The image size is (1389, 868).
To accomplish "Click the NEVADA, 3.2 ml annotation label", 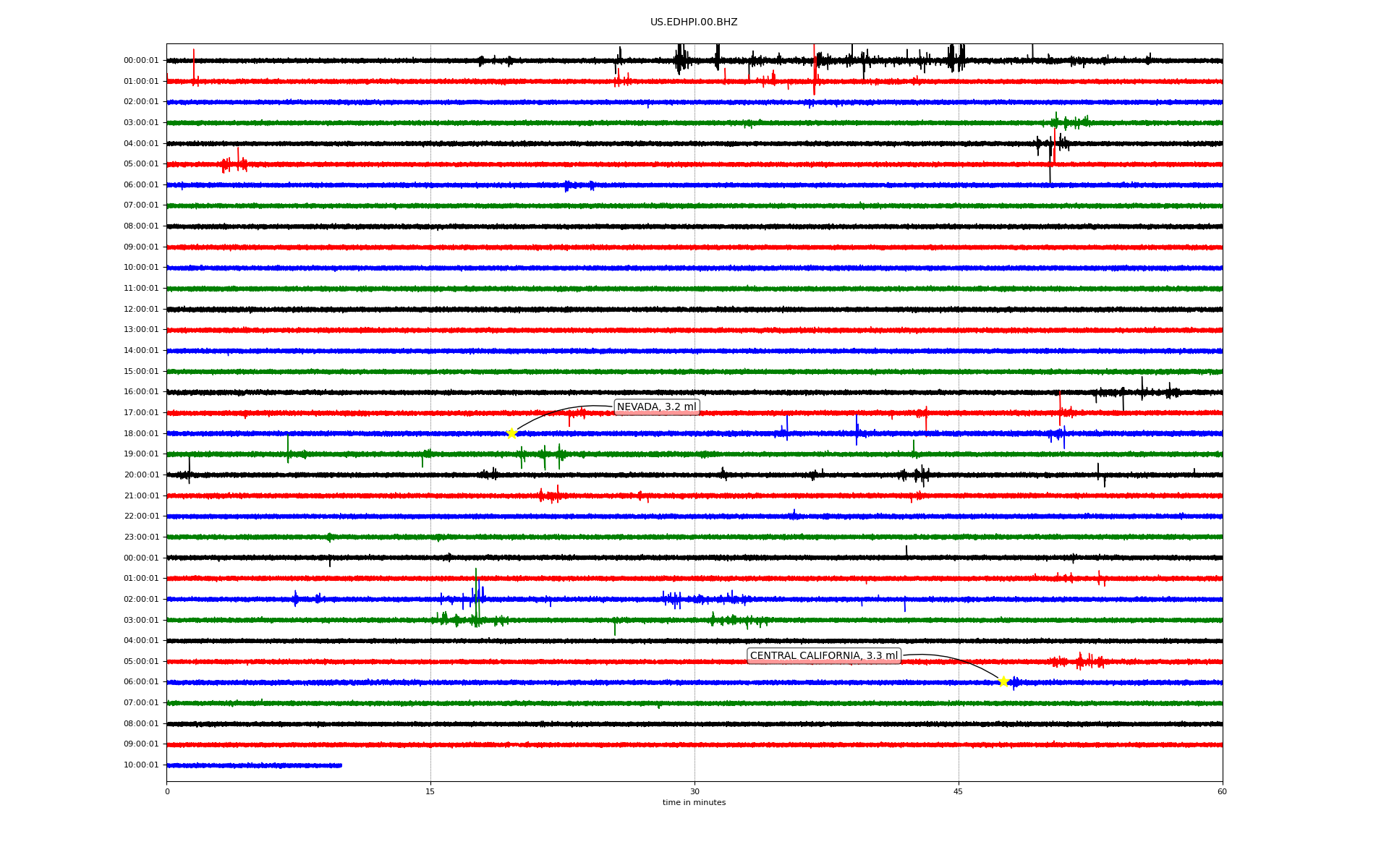I will (x=656, y=407).
